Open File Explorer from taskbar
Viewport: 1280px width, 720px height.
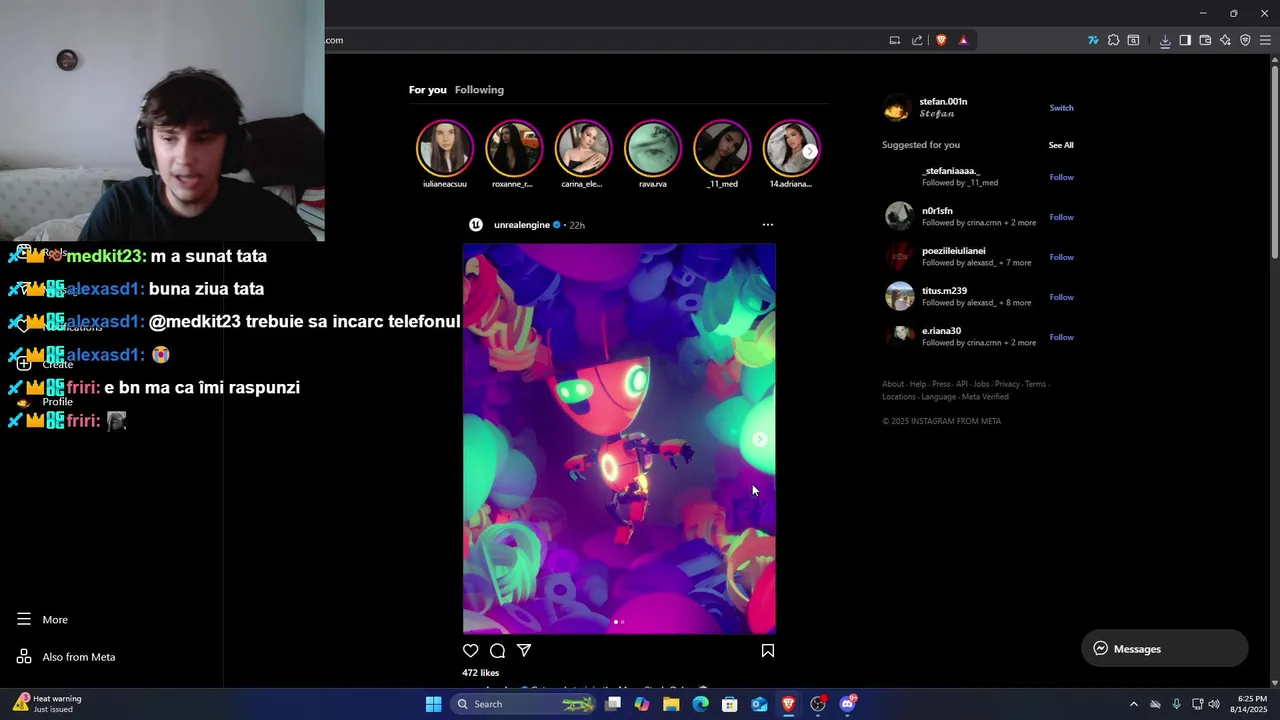pos(671,704)
